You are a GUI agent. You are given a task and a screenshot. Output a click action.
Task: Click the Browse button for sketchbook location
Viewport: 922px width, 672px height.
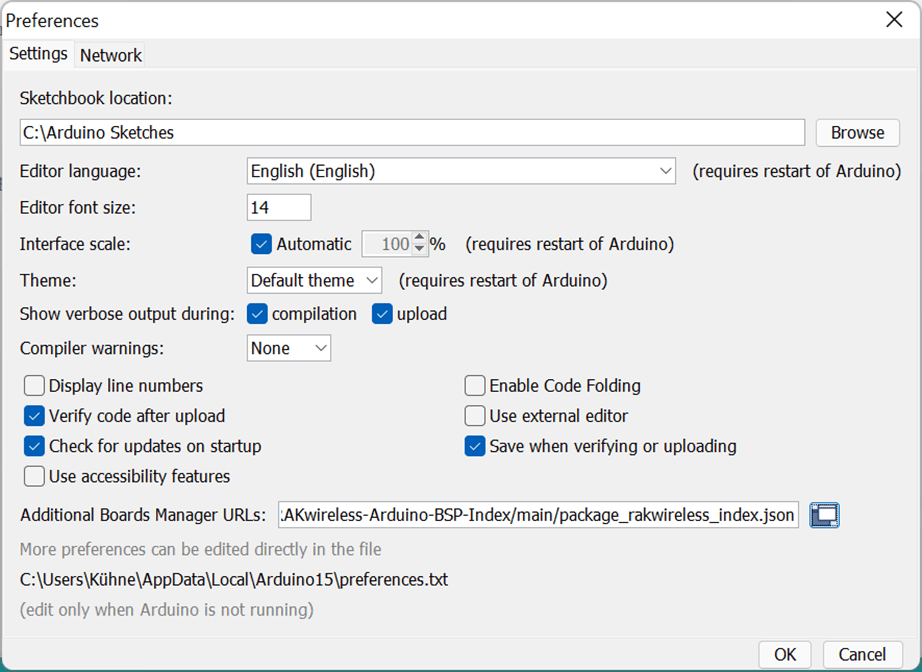(857, 132)
